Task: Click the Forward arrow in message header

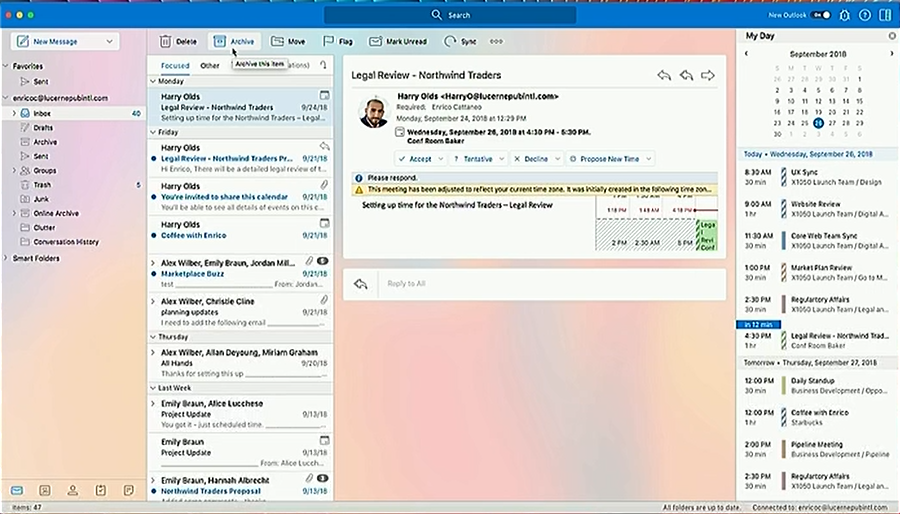Action: (708, 76)
